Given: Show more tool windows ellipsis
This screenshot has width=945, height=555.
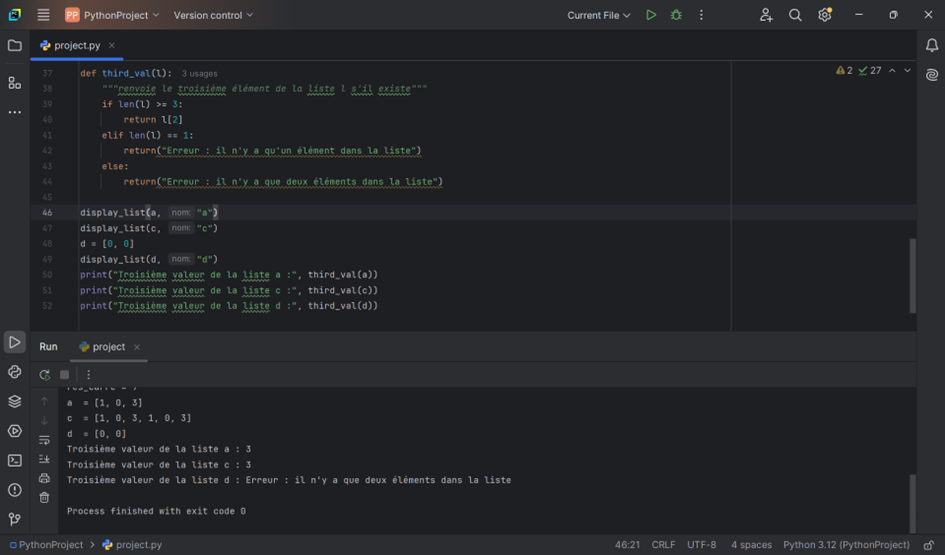Looking at the screenshot, I should click(14, 112).
